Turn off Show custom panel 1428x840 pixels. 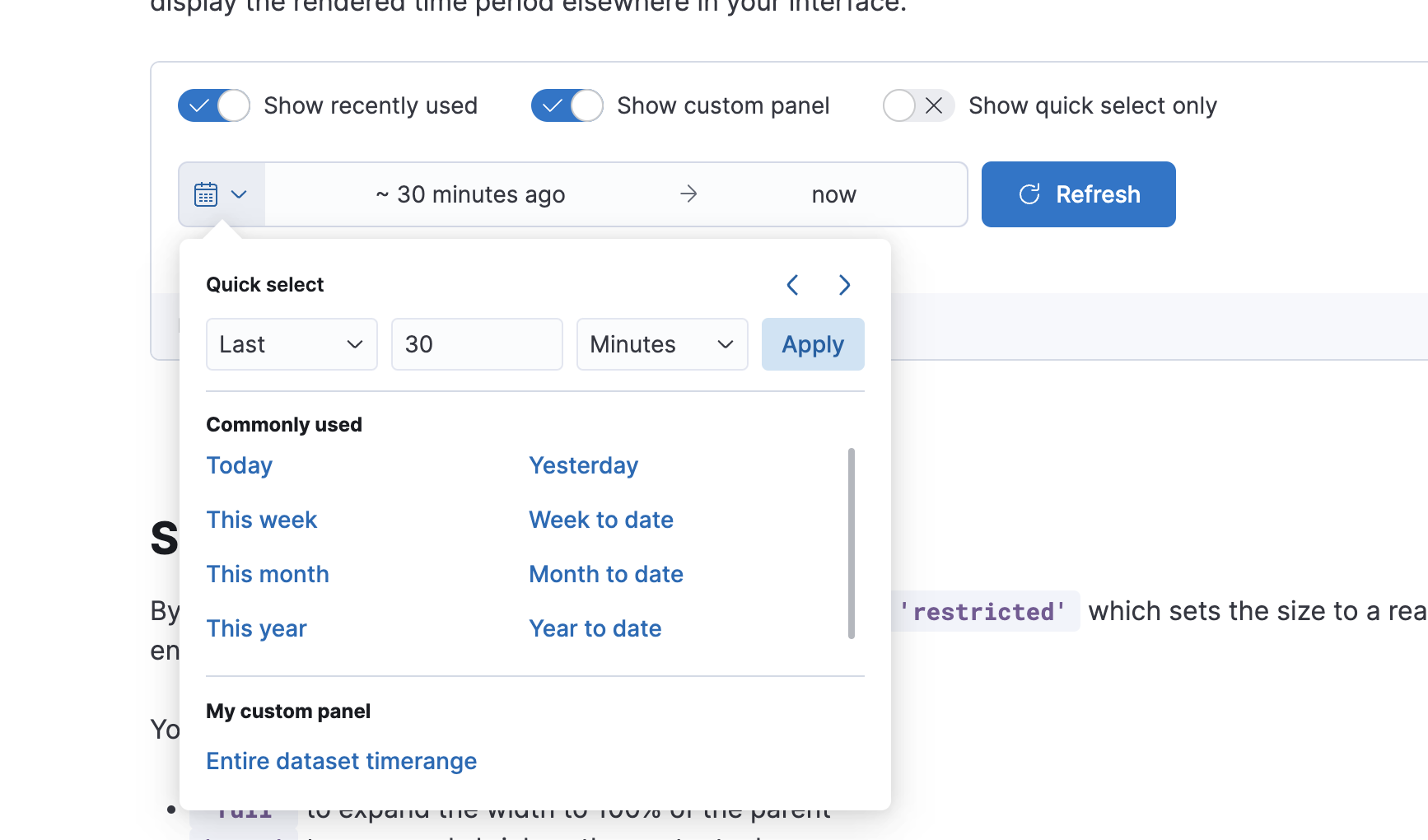tap(567, 105)
